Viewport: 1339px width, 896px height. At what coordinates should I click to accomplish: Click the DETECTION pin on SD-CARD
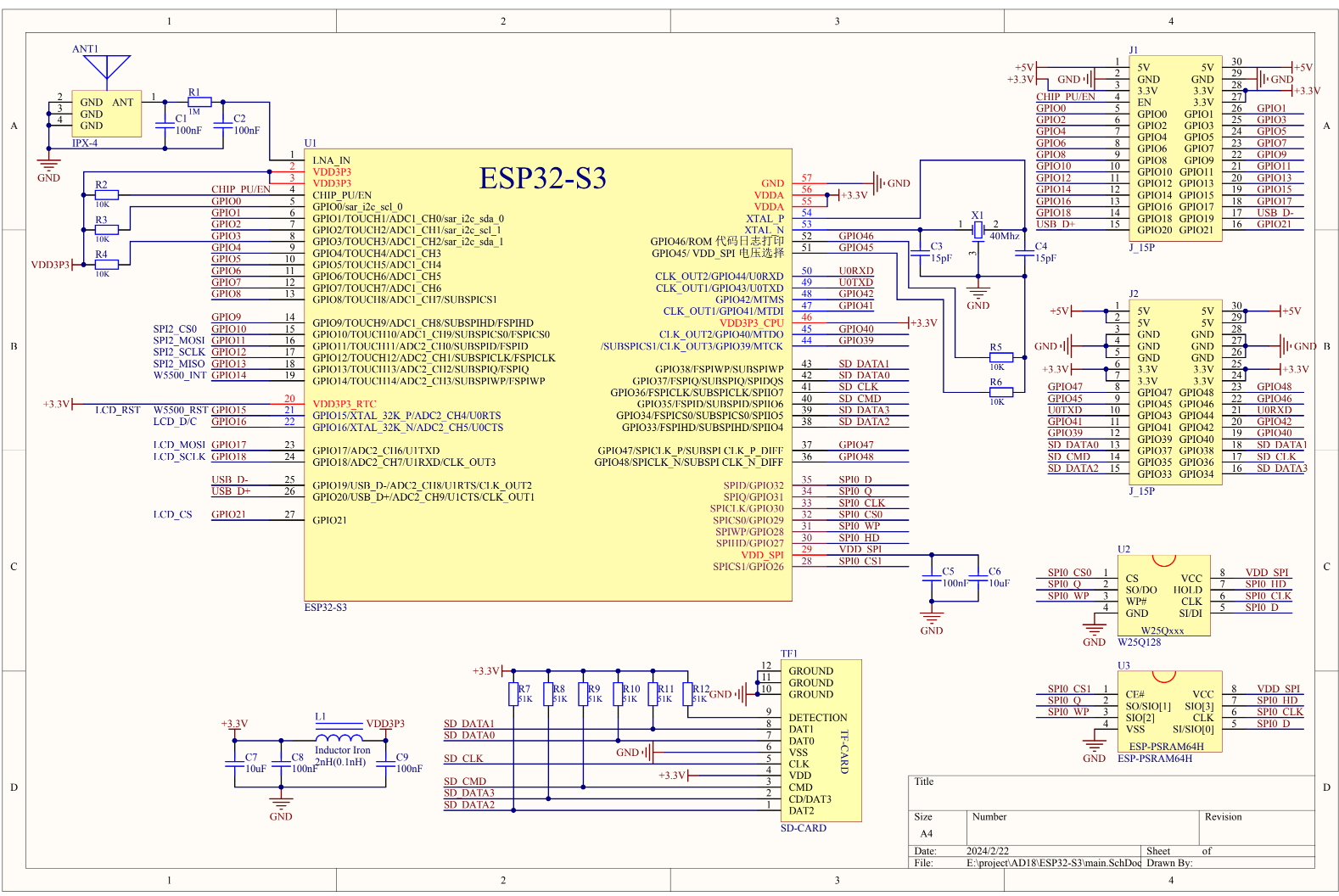pyautogui.click(x=818, y=718)
